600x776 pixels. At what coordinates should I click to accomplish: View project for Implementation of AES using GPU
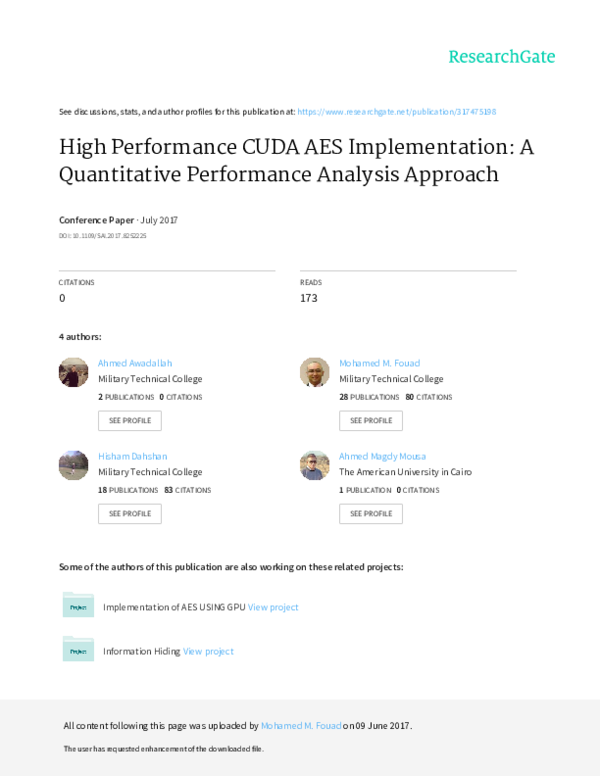tap(273, 607)
